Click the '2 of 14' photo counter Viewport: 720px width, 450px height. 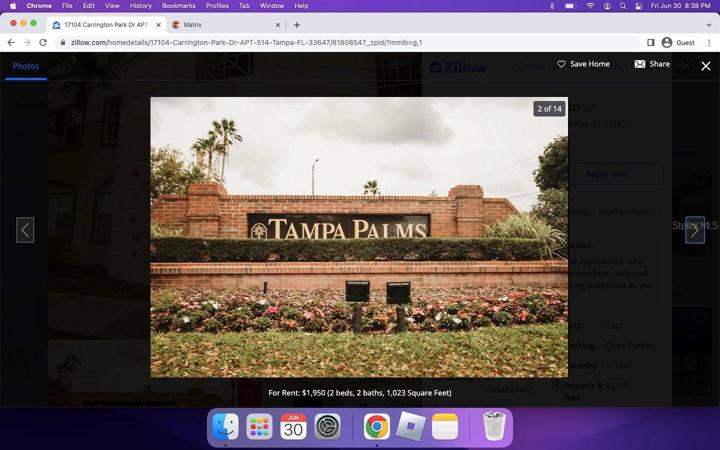point(549,109)
